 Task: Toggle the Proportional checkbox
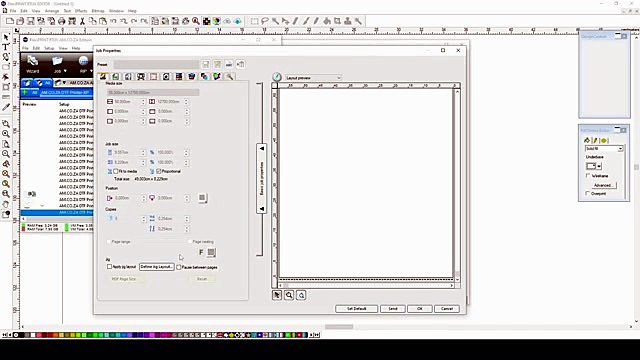coord(159,171)
